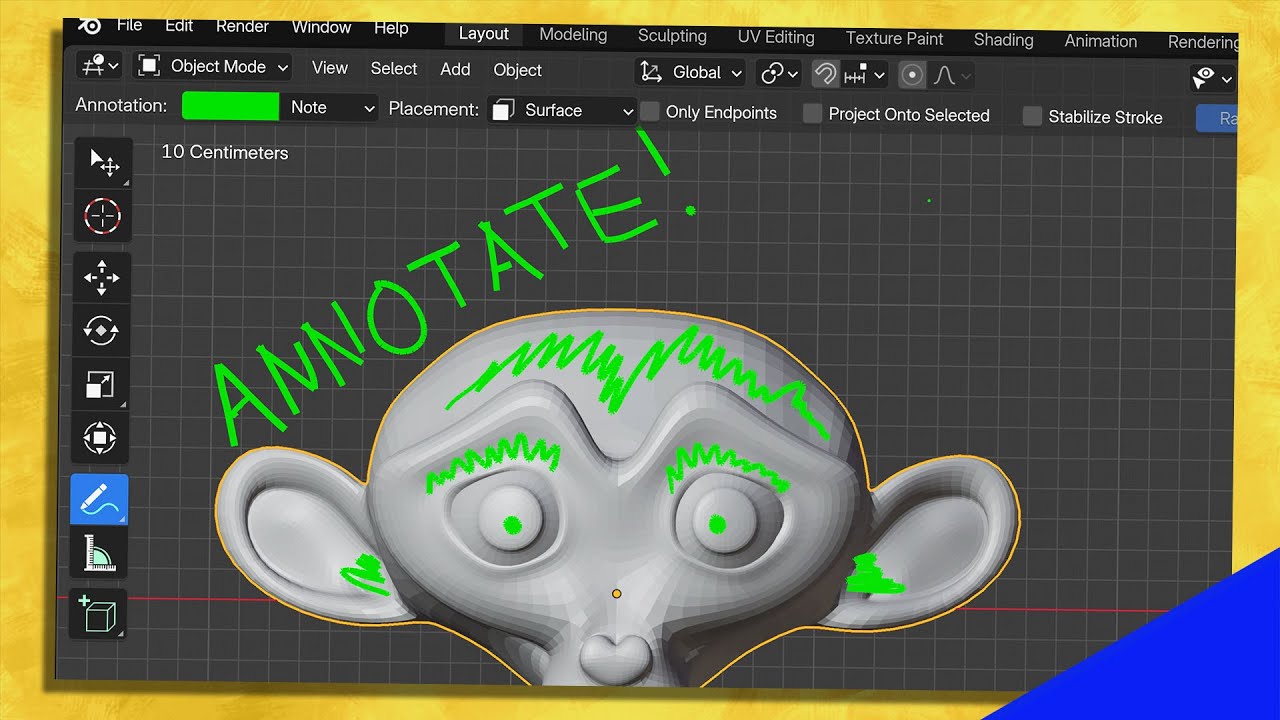Open the proportional editing falloff dropdown
1280x720 pixels.
click(951, 76)
